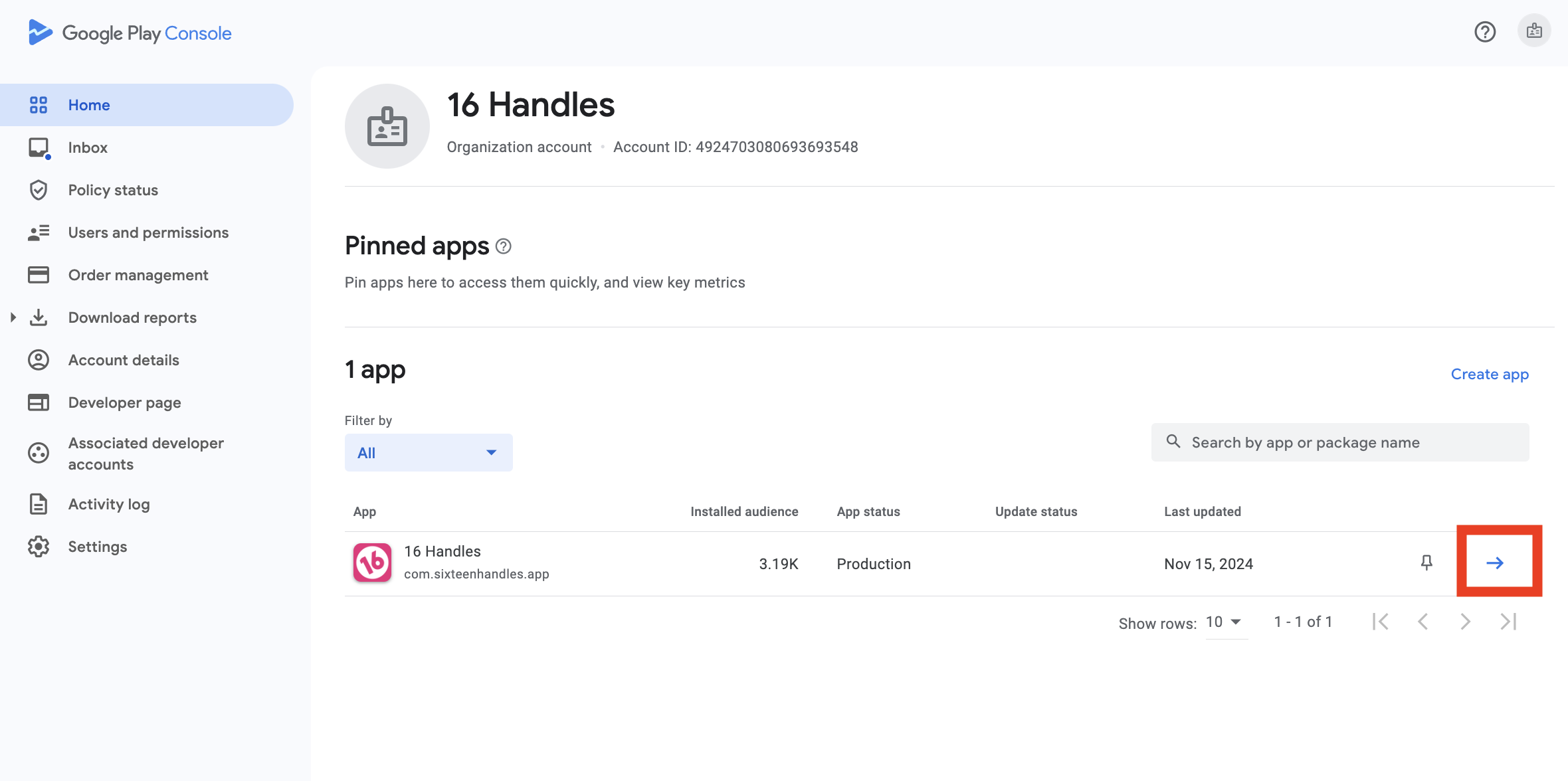Click the Users and permissions icon
Image resolution: width=1568 pixels, height=781 pixels.
pyautogui.click(x=39, y=232)
